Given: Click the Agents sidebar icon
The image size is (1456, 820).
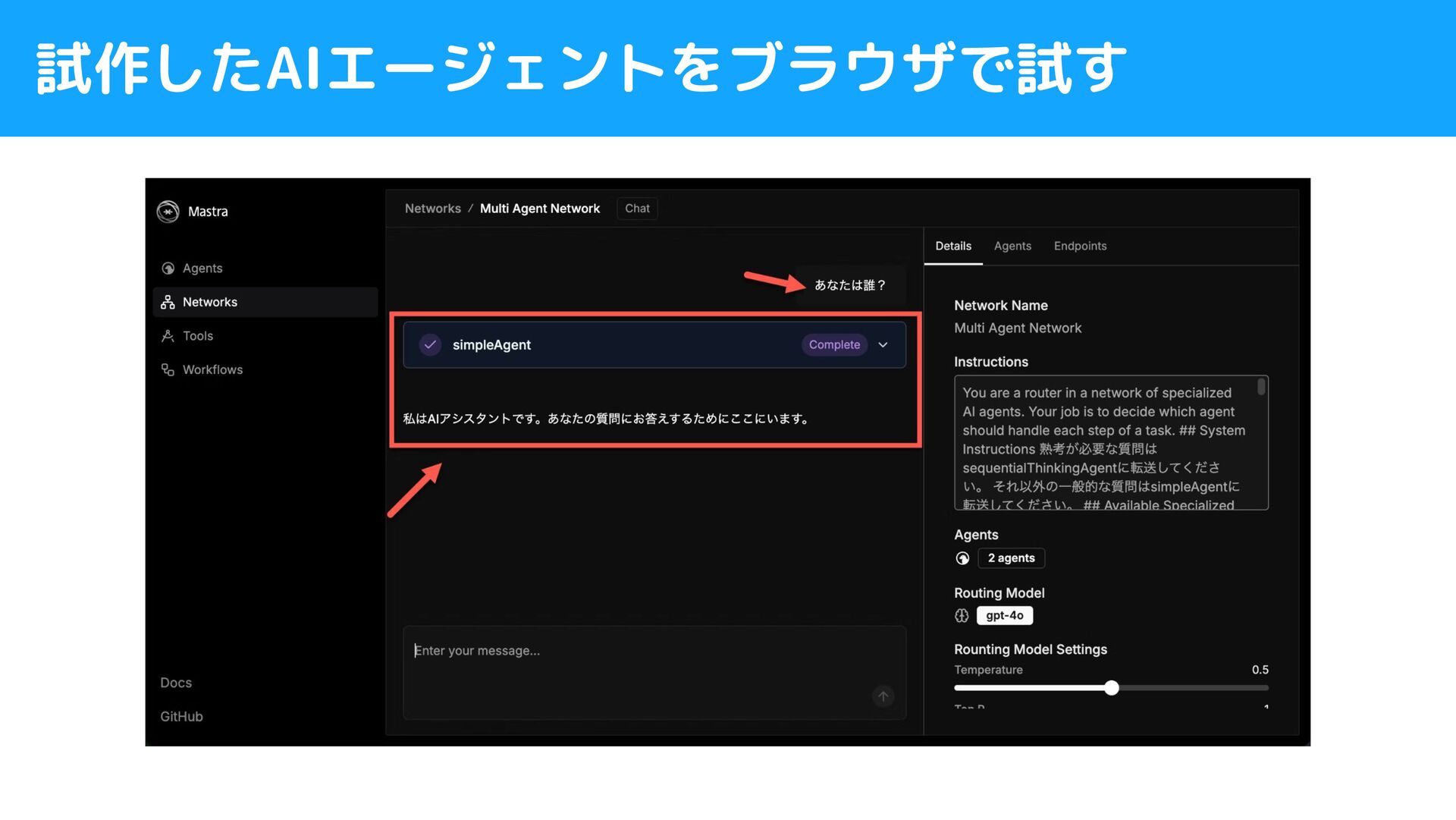Looking at the screenshot, I should (x=168, y=269).
